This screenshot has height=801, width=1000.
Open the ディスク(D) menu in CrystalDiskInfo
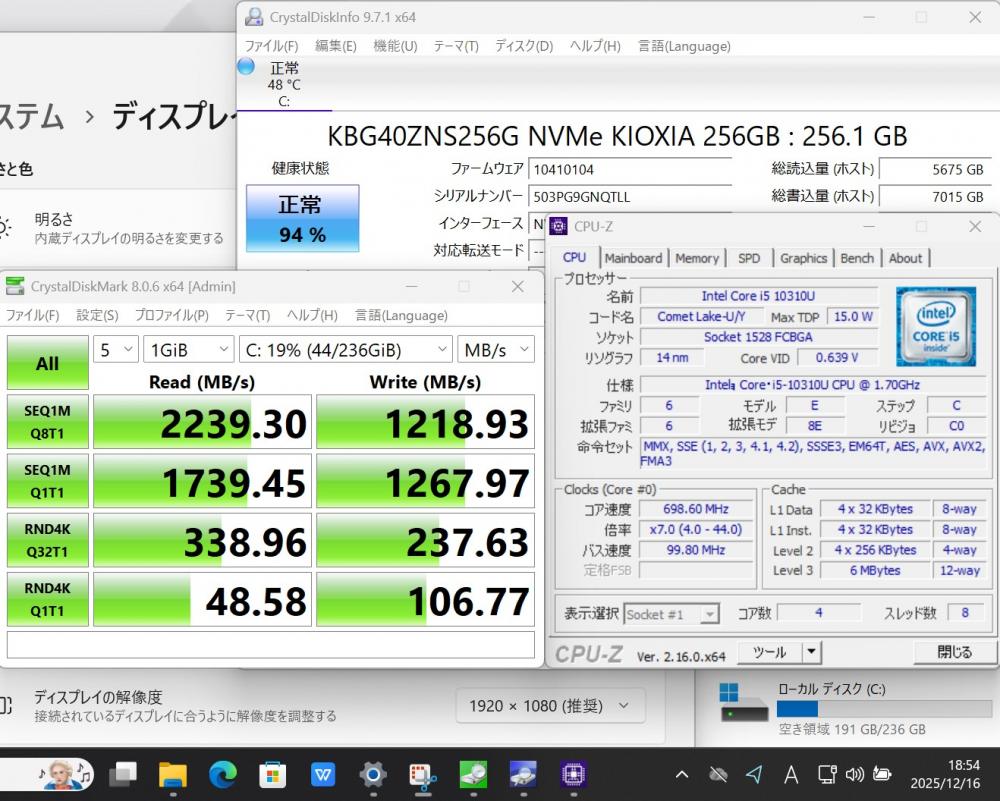524,46
